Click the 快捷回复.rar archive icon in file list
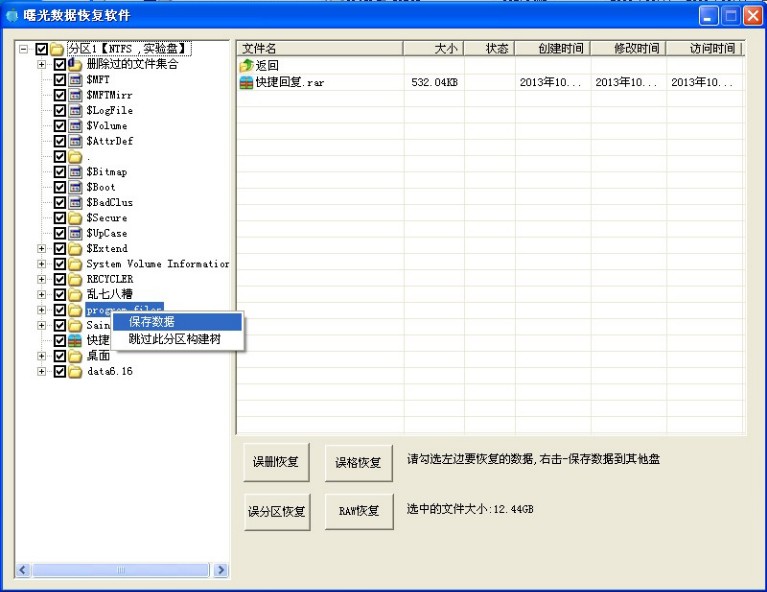The width and height of the screenshot is (767, 592). tap(246, 83)
